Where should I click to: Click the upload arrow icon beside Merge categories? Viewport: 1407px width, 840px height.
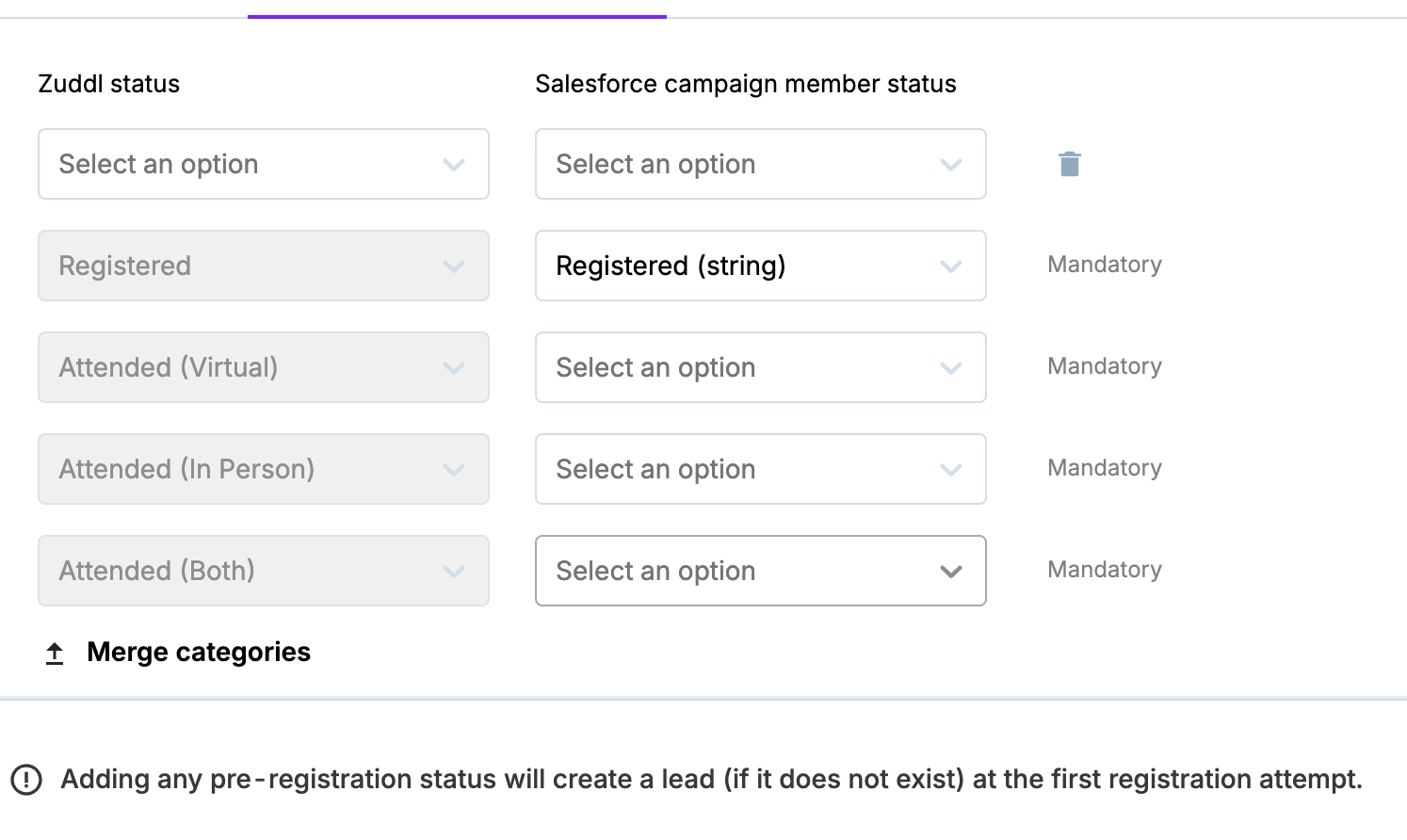point(55,653)
